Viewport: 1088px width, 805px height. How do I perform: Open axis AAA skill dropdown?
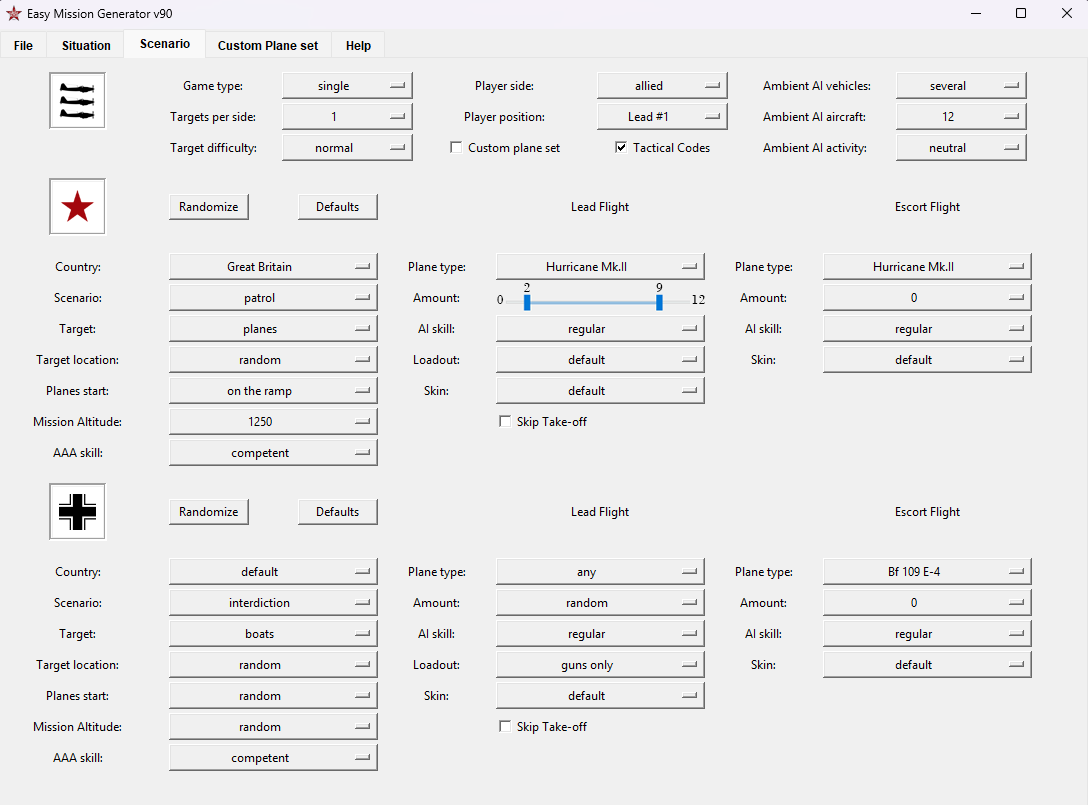(273, 758)
